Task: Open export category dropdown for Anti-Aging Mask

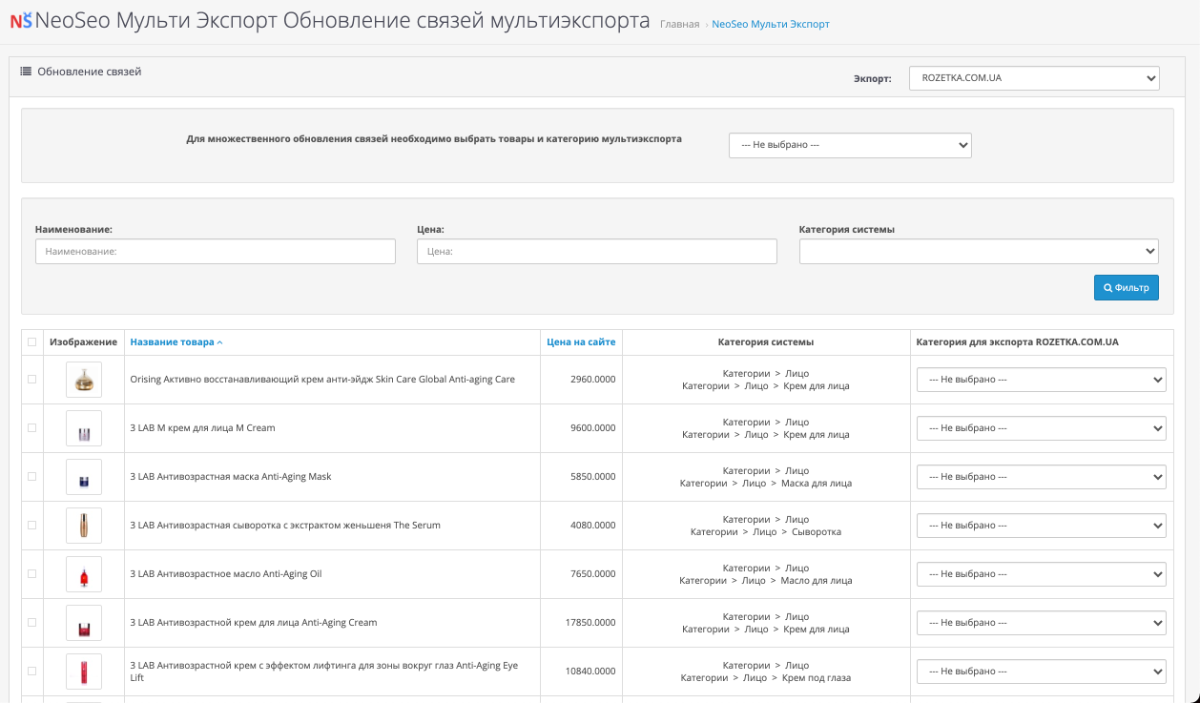Action: coord(1041,477)
